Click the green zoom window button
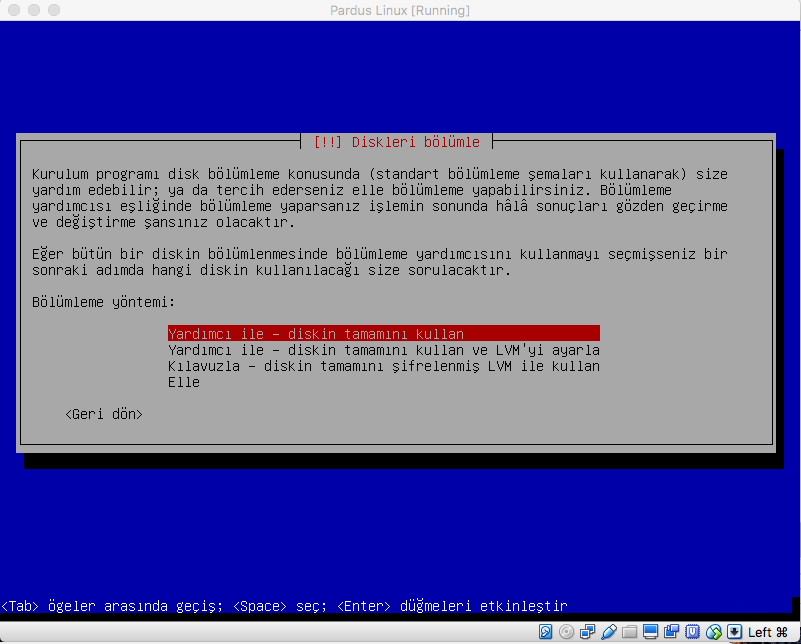This screenshot has width=801, height=644. click(x=53, y=10)
